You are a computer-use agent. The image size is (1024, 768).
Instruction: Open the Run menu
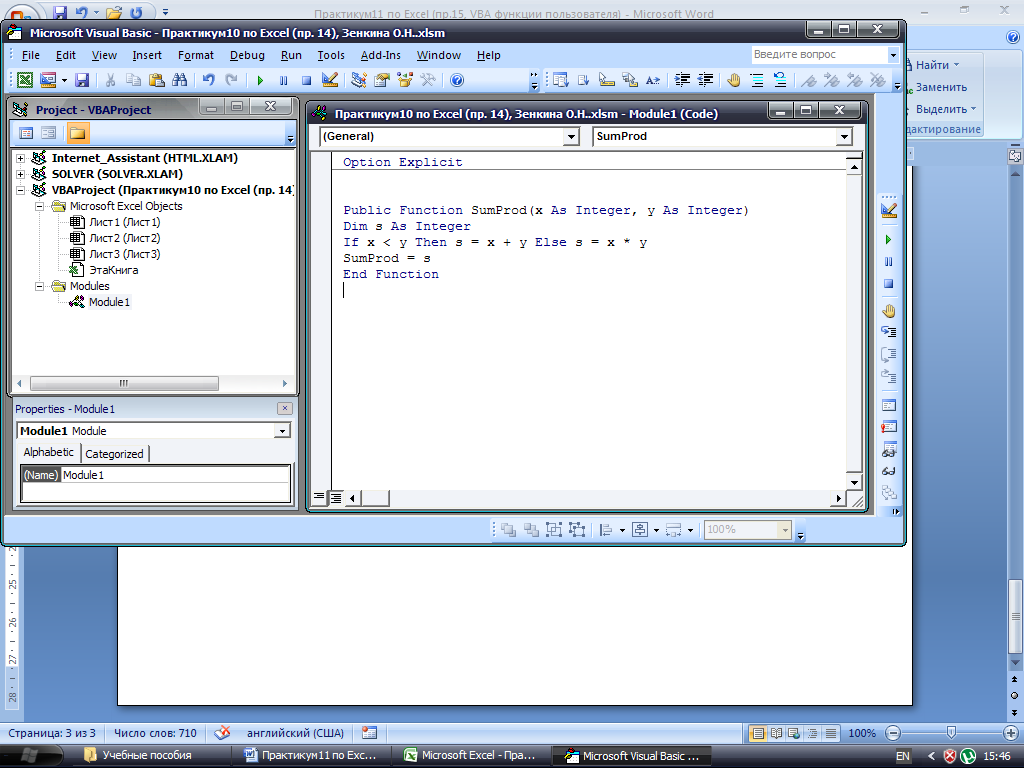[291, 56]
